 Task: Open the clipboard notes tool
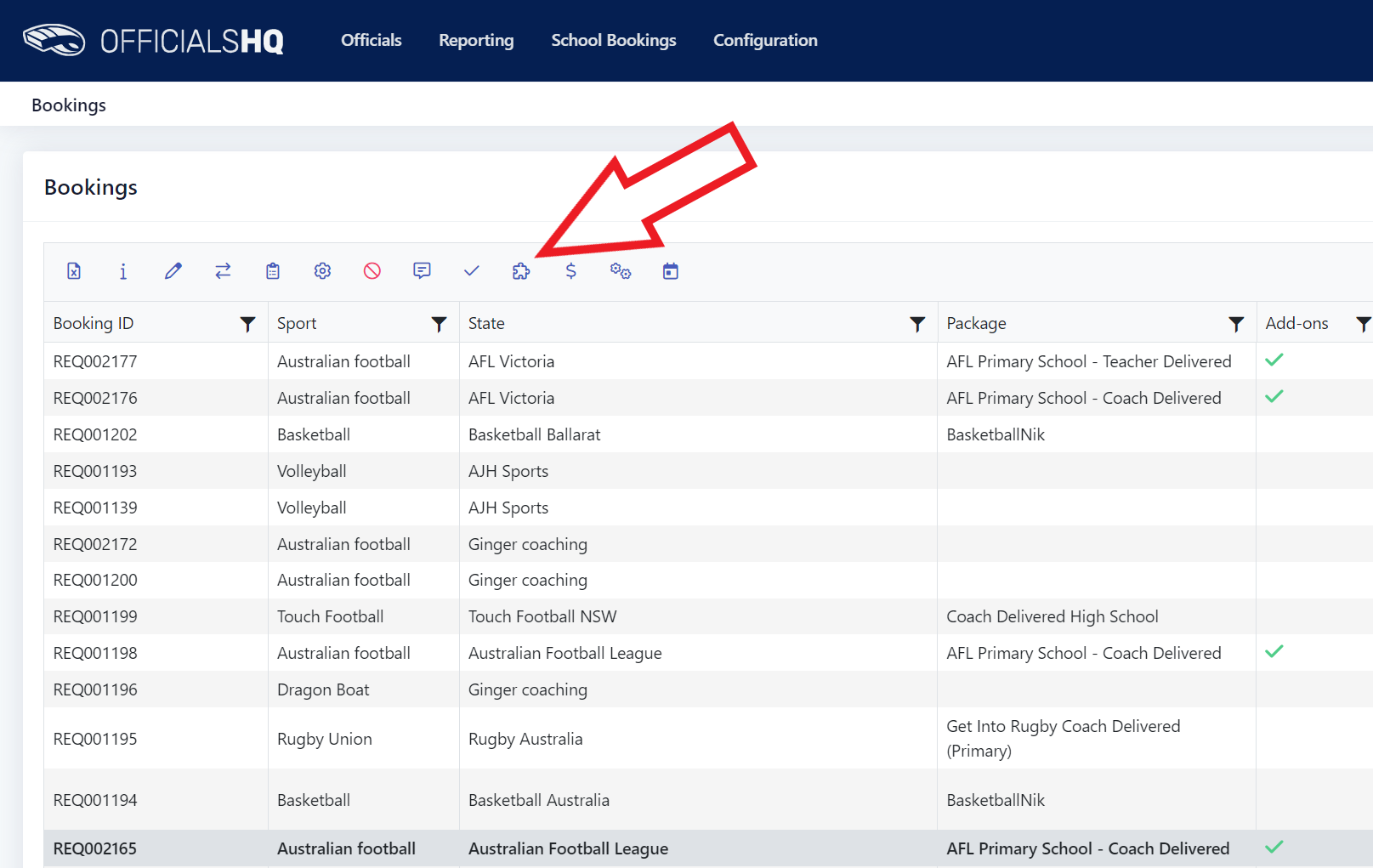pos(272,271)
